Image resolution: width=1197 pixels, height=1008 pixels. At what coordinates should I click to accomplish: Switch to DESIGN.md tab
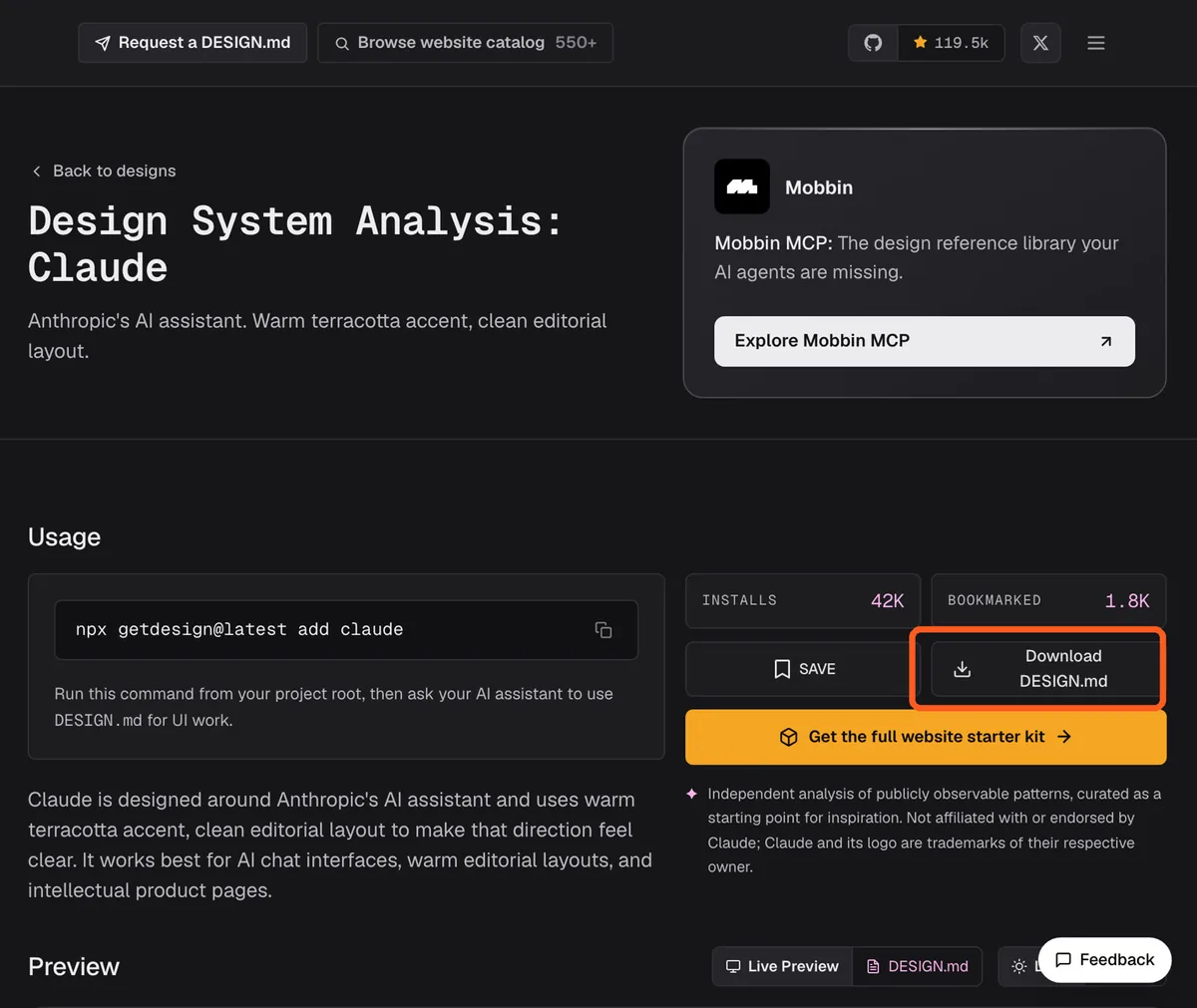pos(918,966)
